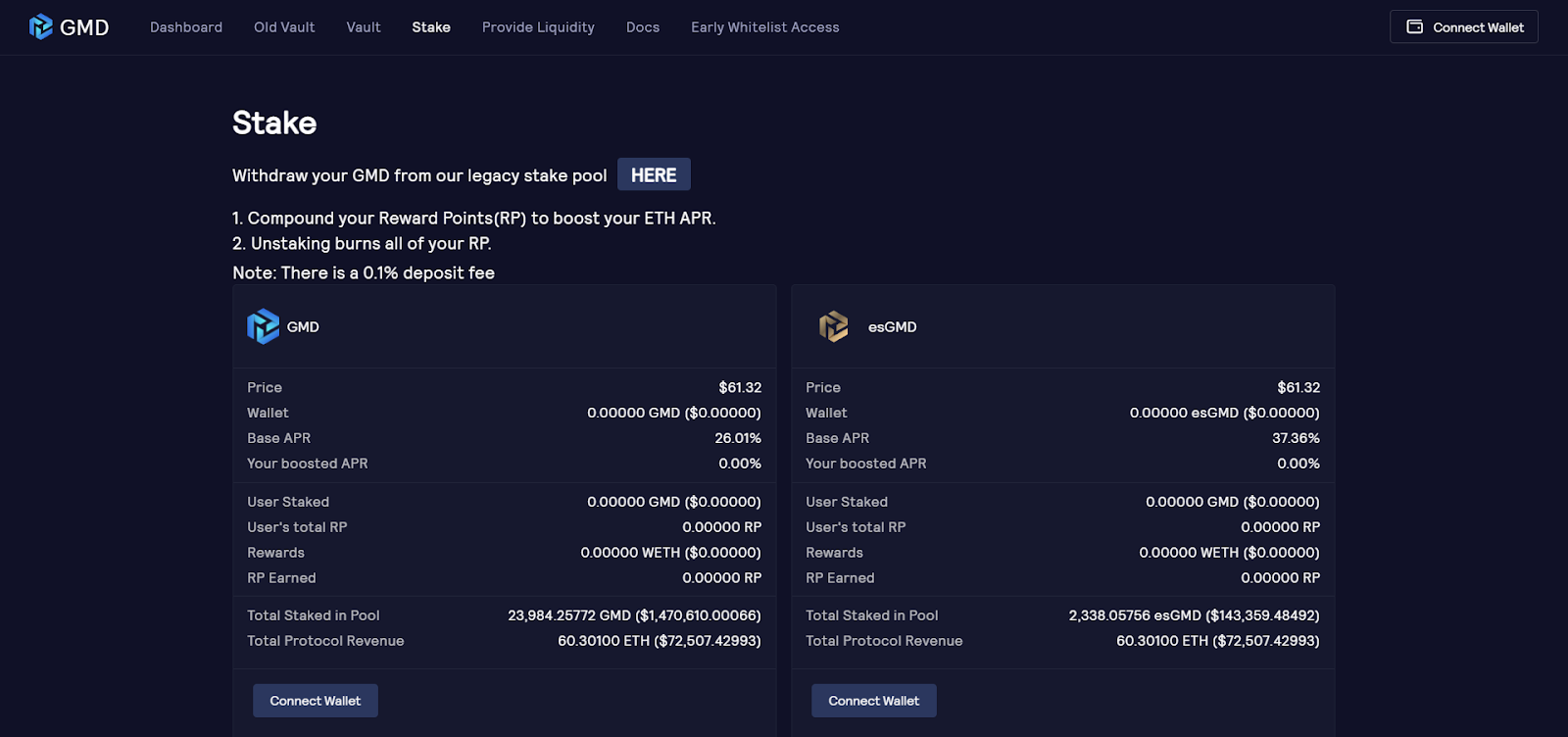1568x737 pixels.
Task: Click the Stake page heading
Action: coord(274,123)
